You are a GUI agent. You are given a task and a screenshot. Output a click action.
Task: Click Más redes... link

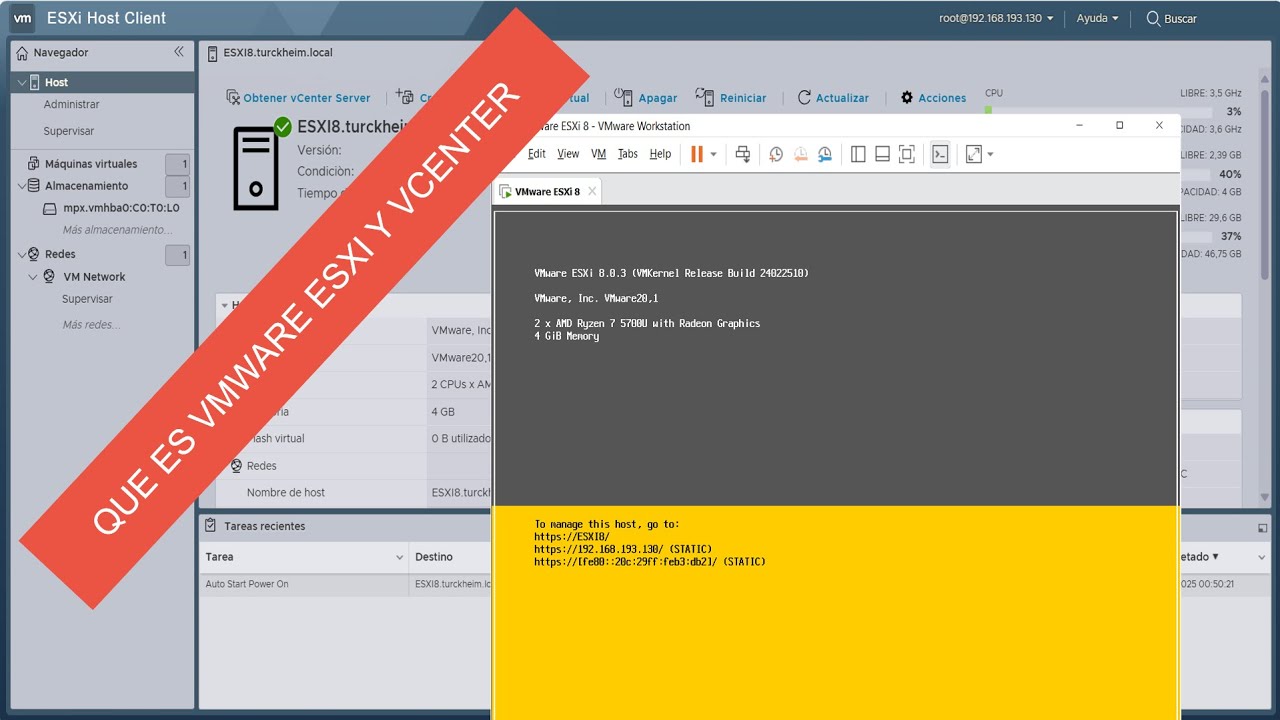point(91,325)
